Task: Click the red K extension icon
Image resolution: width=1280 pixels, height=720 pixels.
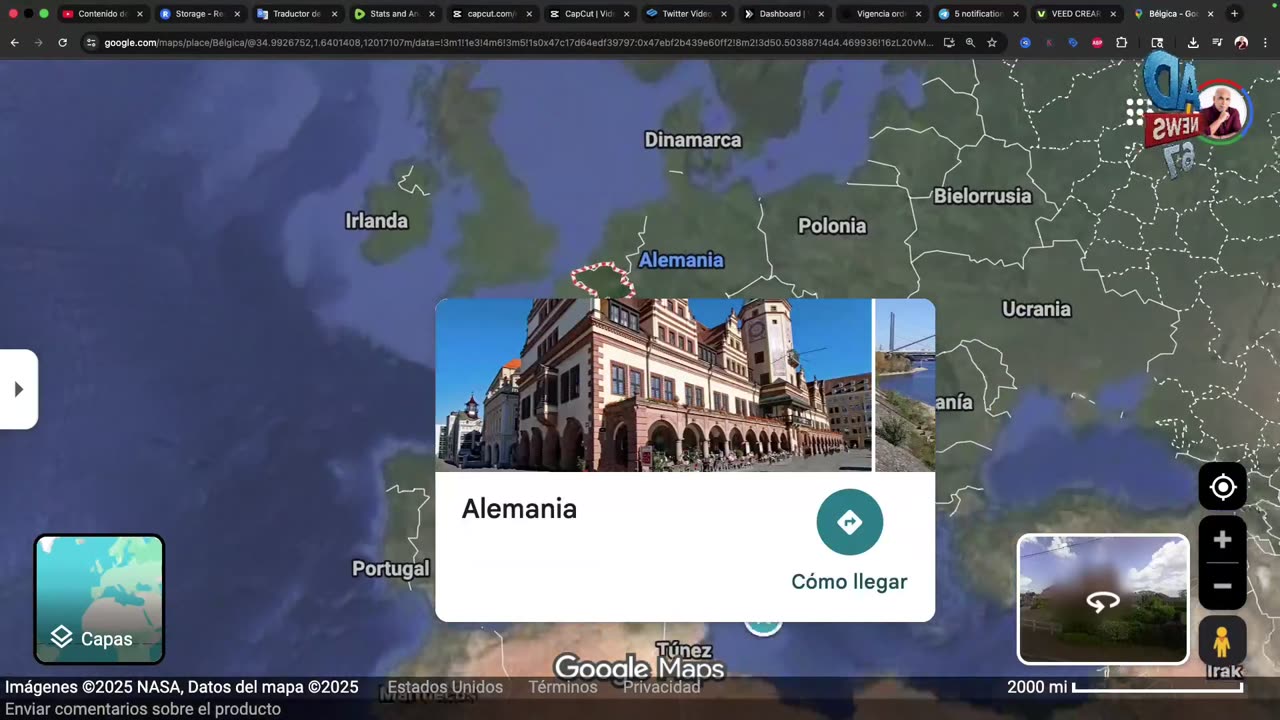Action: [1049, 43]
